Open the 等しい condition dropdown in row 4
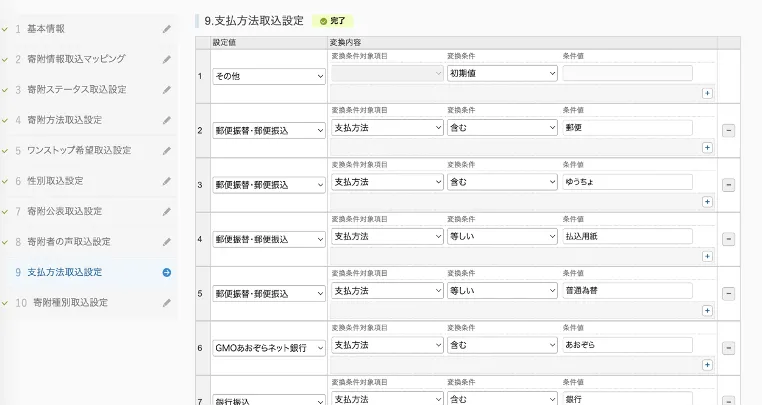Screen dimensions: 762x406 (502, 237)
